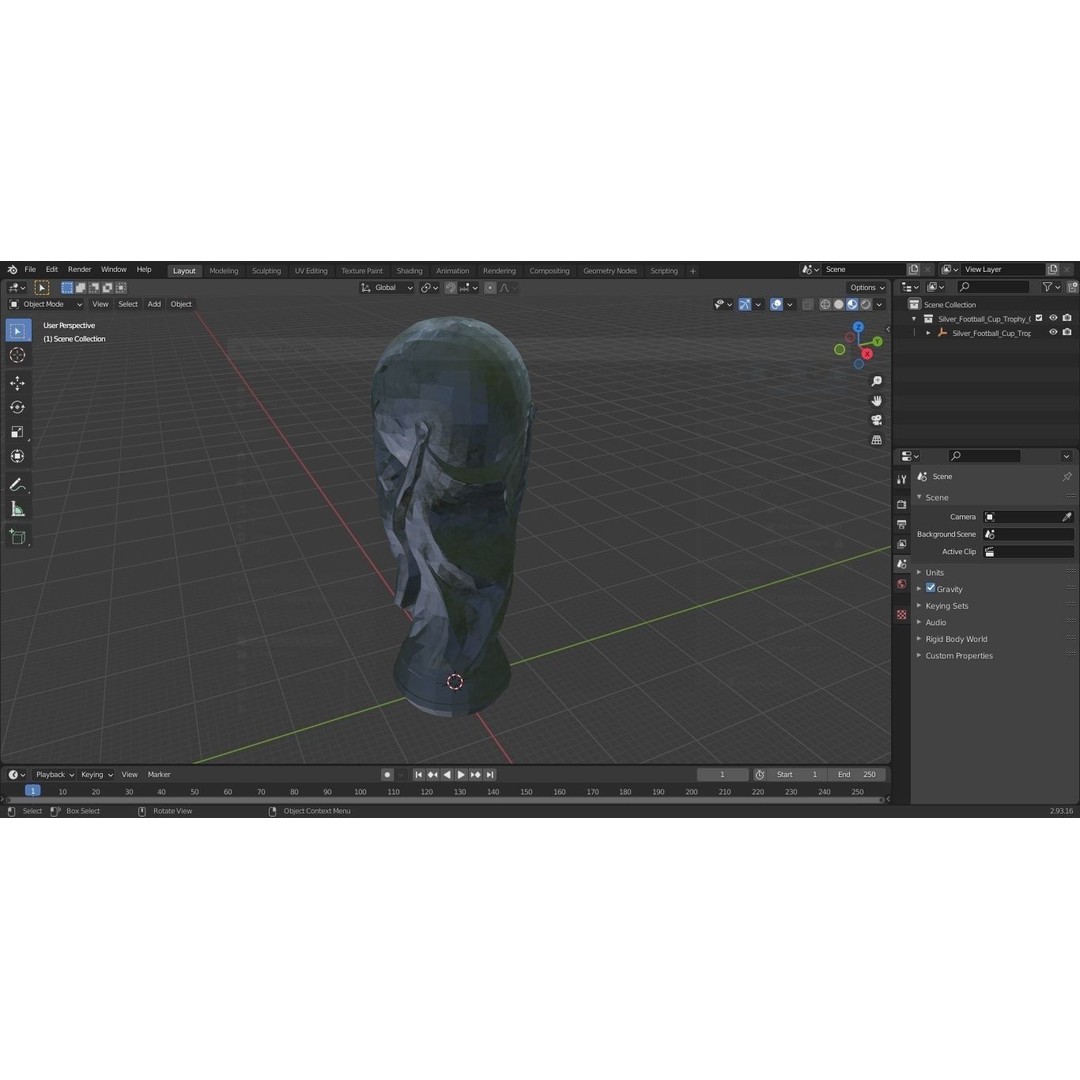
Task: Open the viewport Add menu
Action: (154, 304)
